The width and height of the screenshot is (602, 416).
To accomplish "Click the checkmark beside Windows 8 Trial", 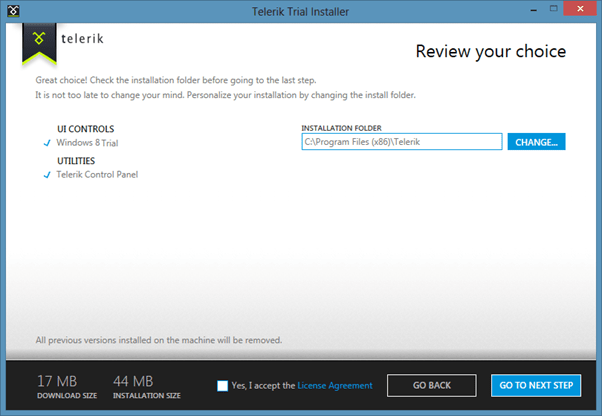I will [47, 142].
